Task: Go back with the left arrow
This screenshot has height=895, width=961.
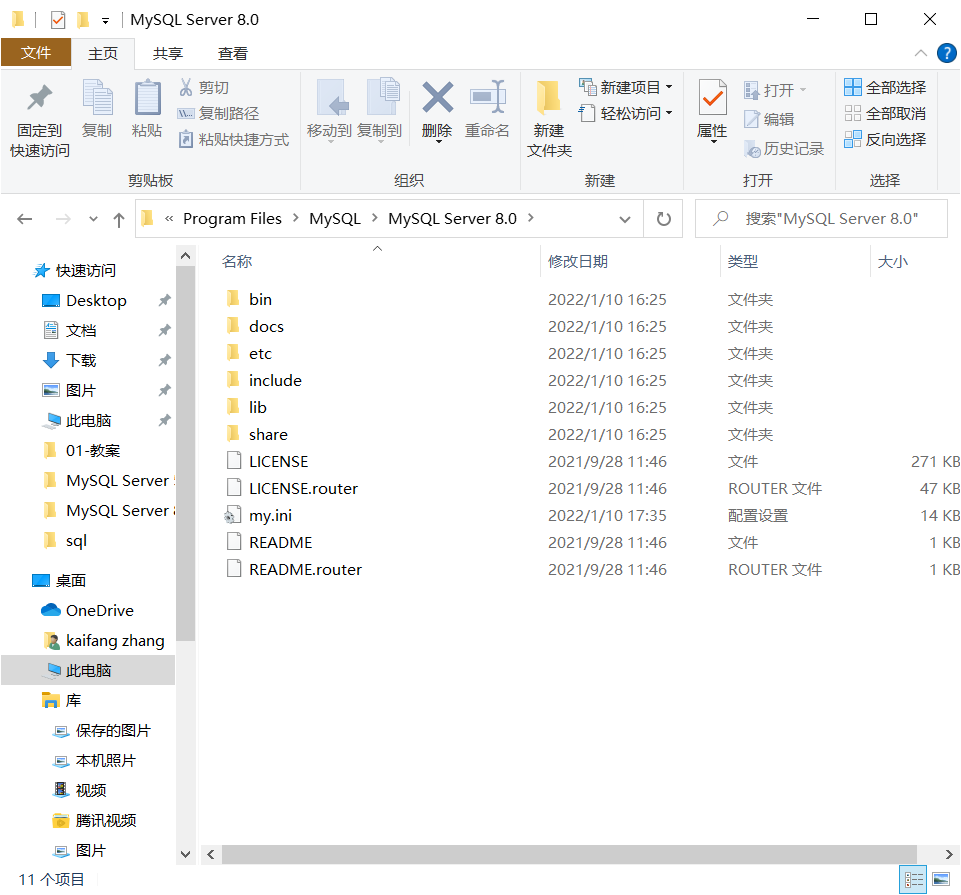Action: click(25, 219)
